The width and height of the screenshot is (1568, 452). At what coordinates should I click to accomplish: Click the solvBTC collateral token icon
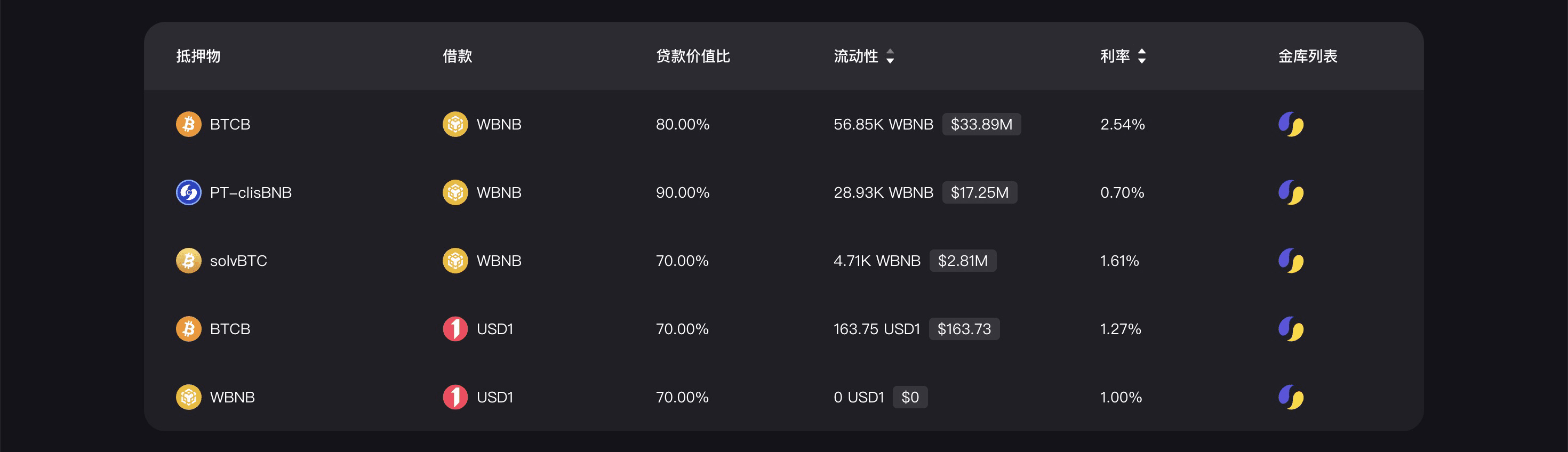(189, 260)
